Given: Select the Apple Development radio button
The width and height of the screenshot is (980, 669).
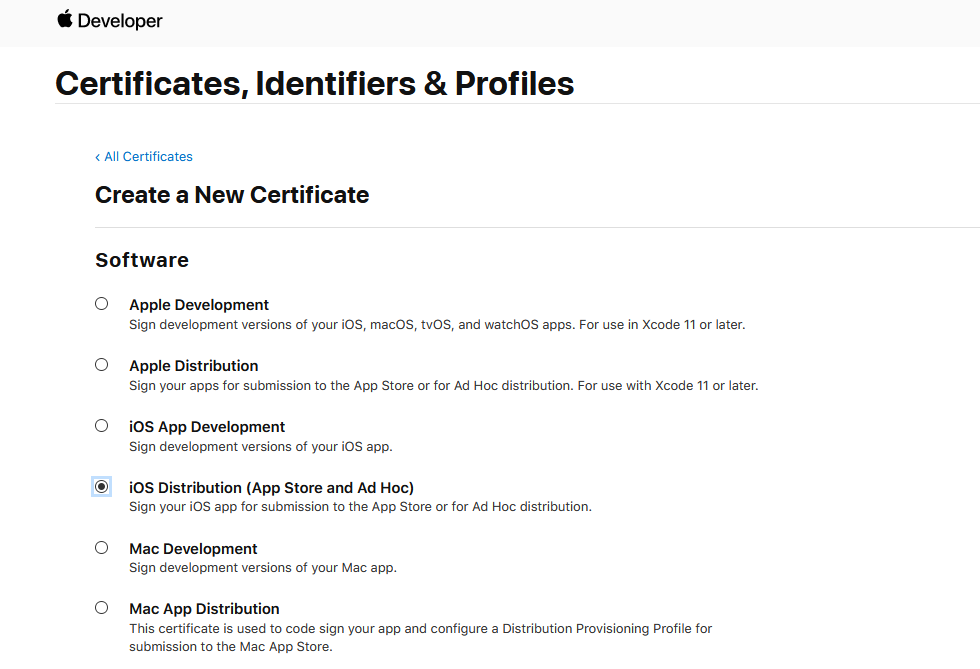Looking at the screenshot, I should click(102, 304).
